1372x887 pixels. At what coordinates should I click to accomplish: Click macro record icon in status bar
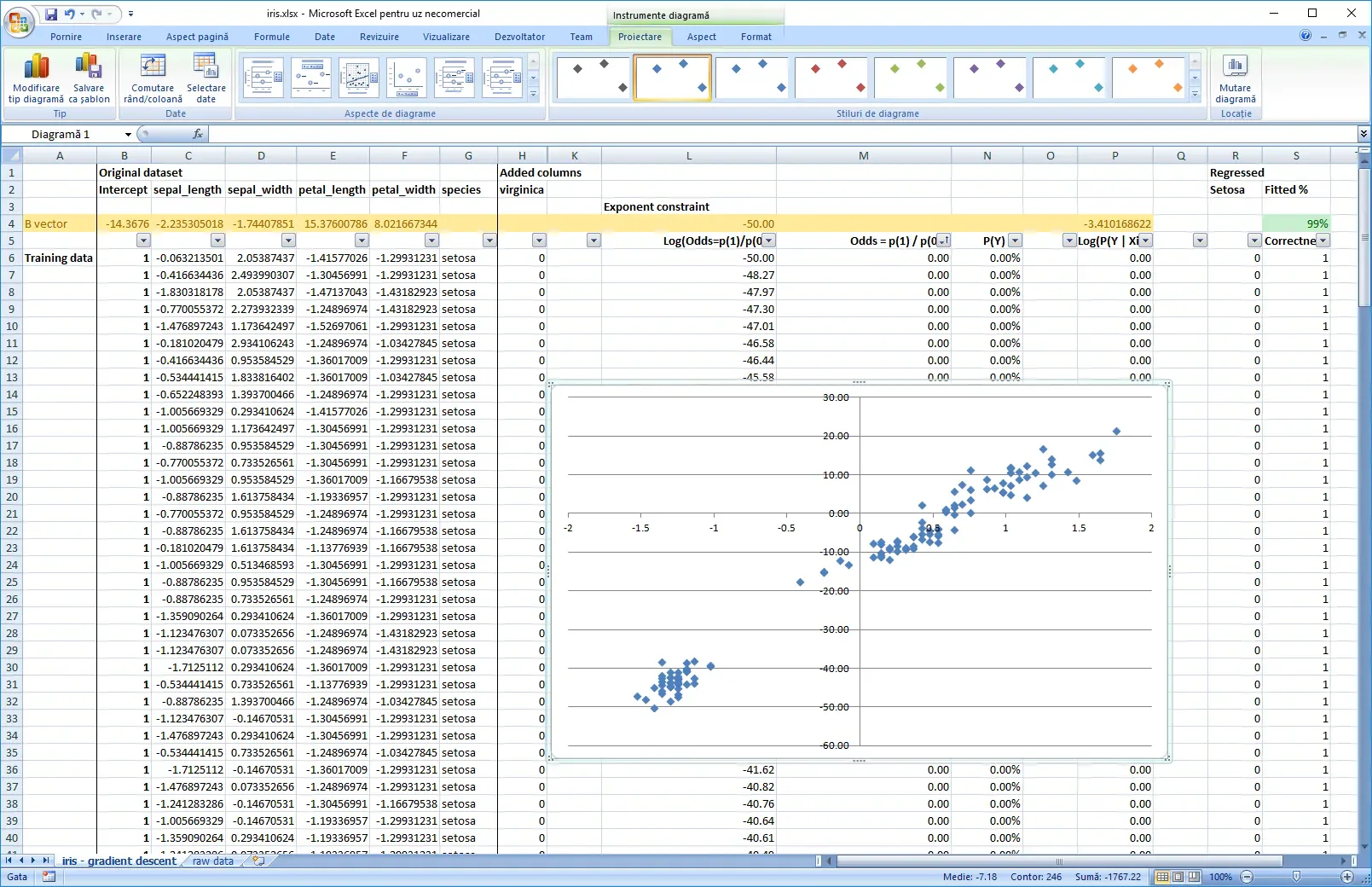pos(49,877)
